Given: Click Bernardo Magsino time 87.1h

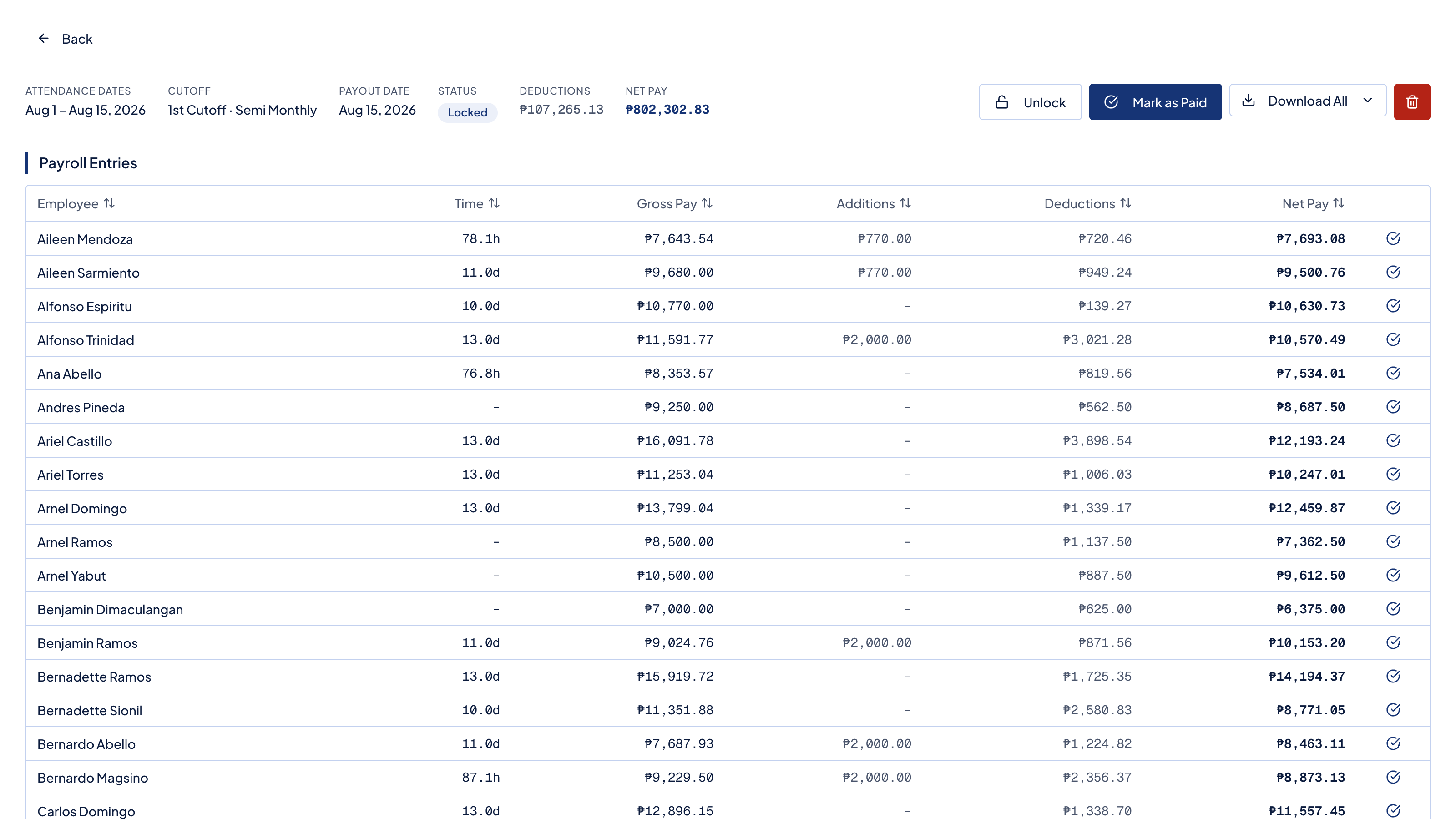Looking at the screenshot, I should point(480,778).
